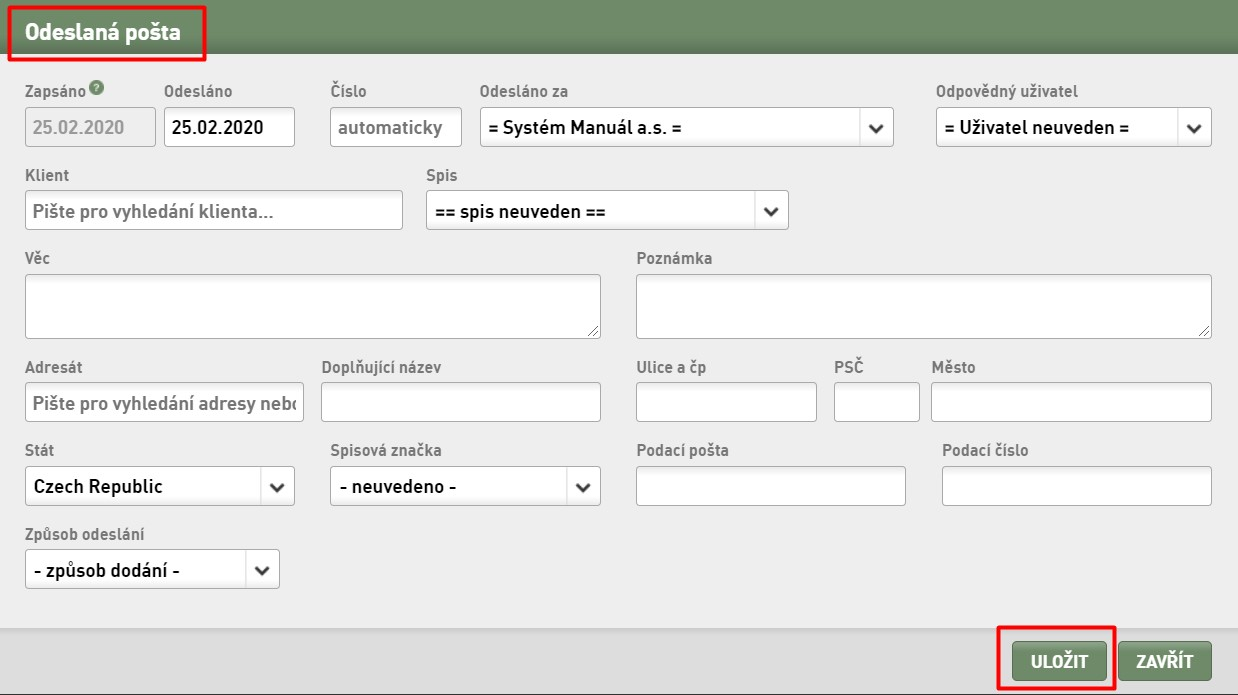
Task: Click the Ulice a čp field
Action: coord(726,402)
